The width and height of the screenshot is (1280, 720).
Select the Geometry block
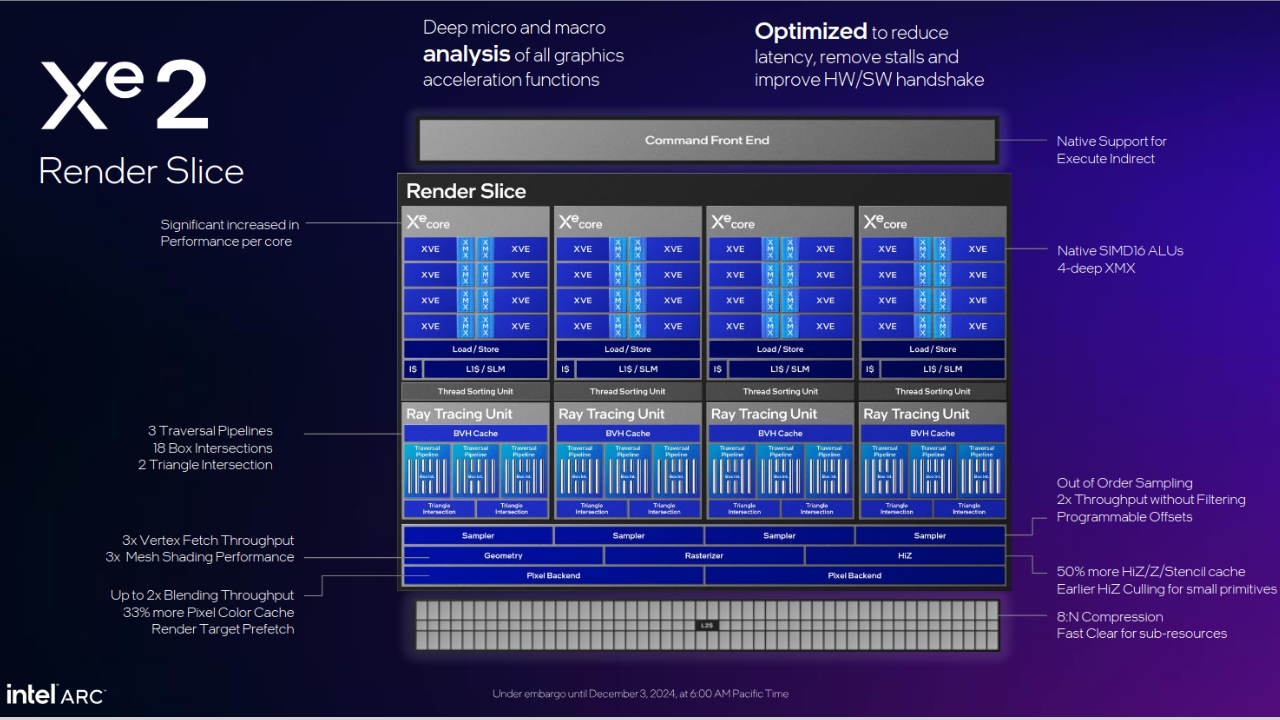pyautogui.click(x=503, y=555)
